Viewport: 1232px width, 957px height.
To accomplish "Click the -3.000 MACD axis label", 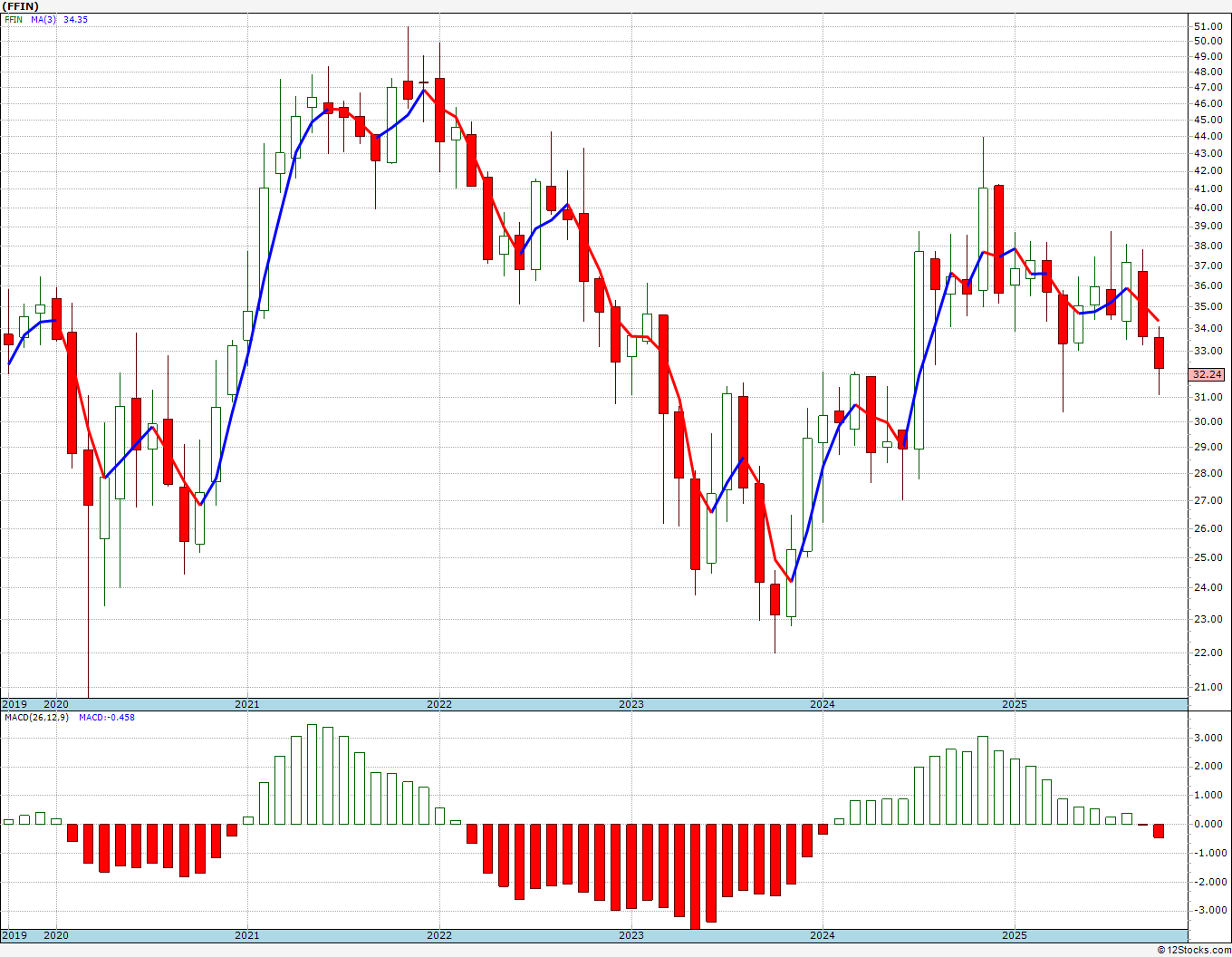I will pos(1208,910).
